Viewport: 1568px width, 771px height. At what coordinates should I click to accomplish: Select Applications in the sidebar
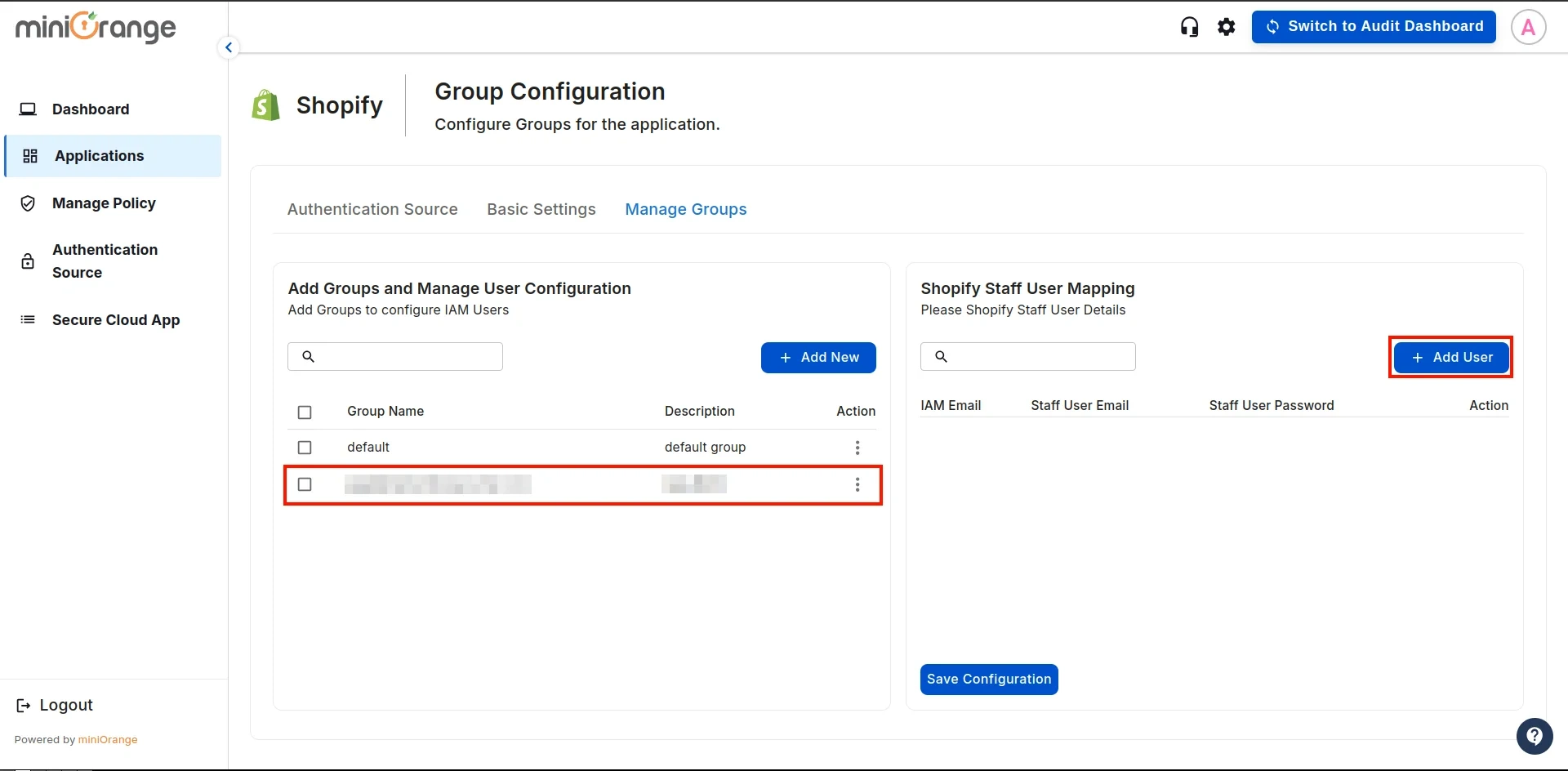[99, 156]
